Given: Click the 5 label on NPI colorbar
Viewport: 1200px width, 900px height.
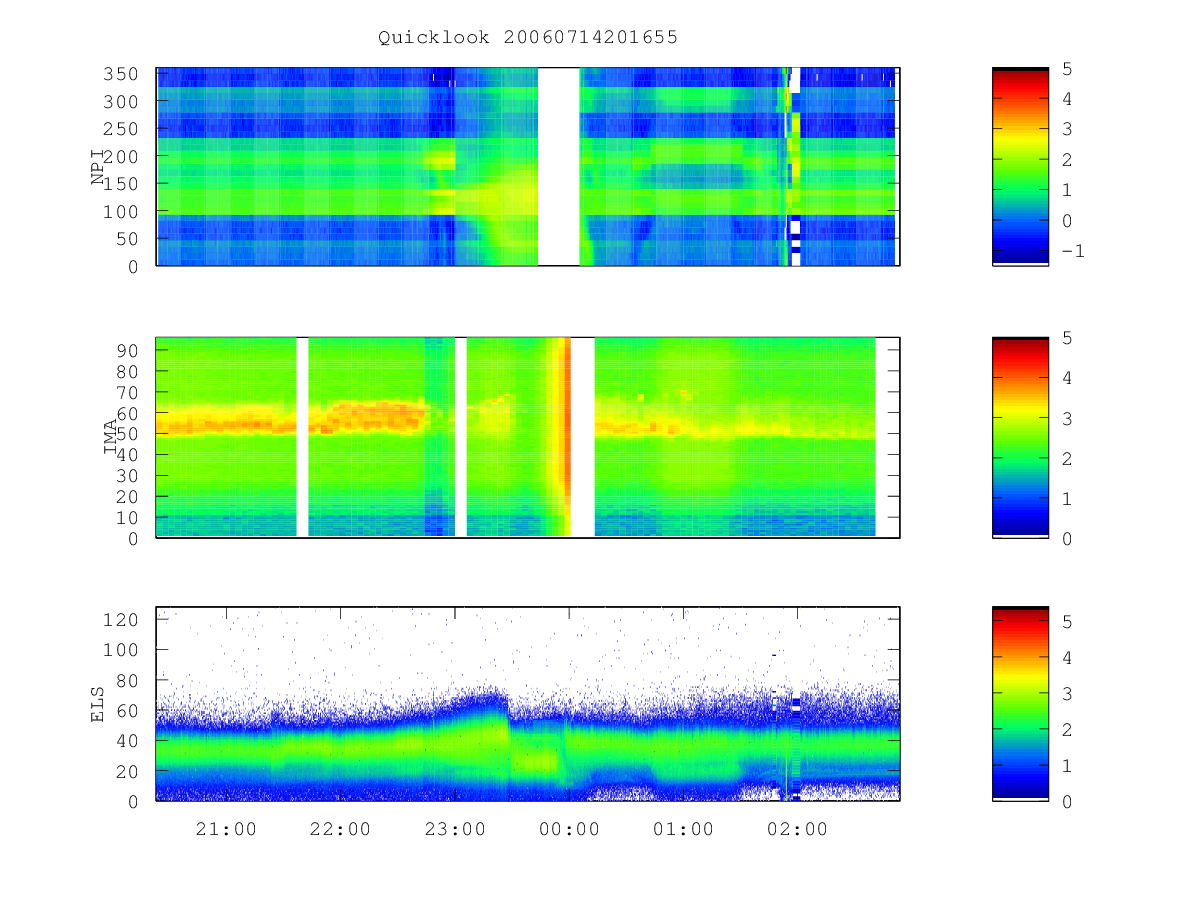Looking at the screenshot, I should tap(1067, 68).
